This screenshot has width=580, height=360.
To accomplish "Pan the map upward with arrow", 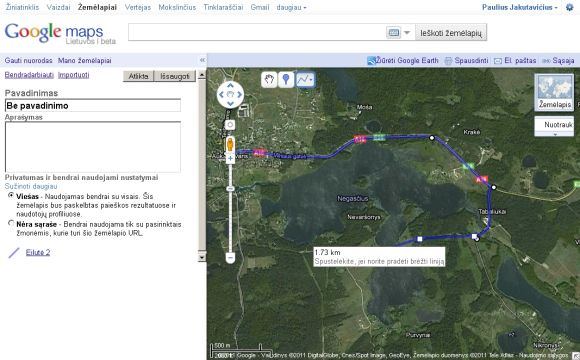I will pos(230,85).
